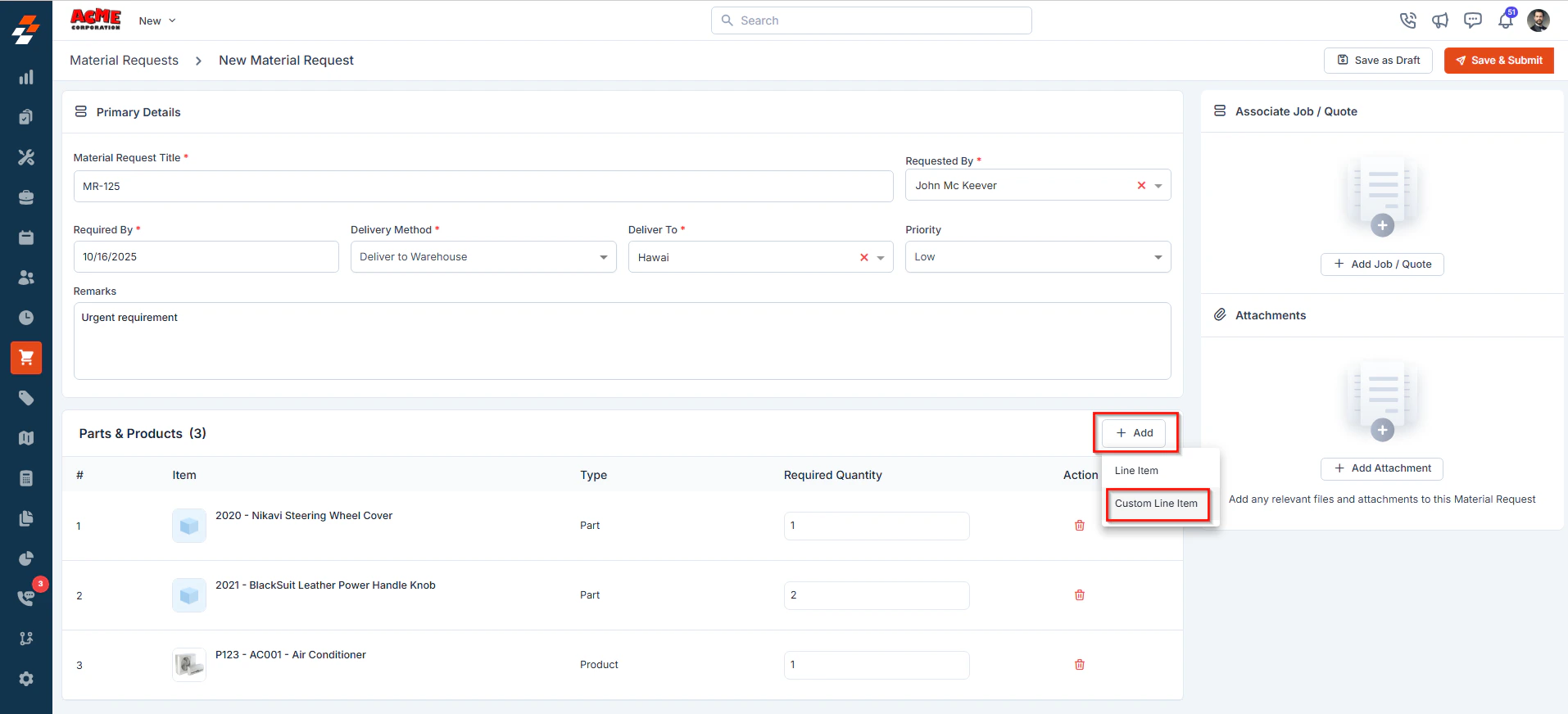Open the settings gear sidebar icon
1568x714 pixels.
[x=26, y=679]
